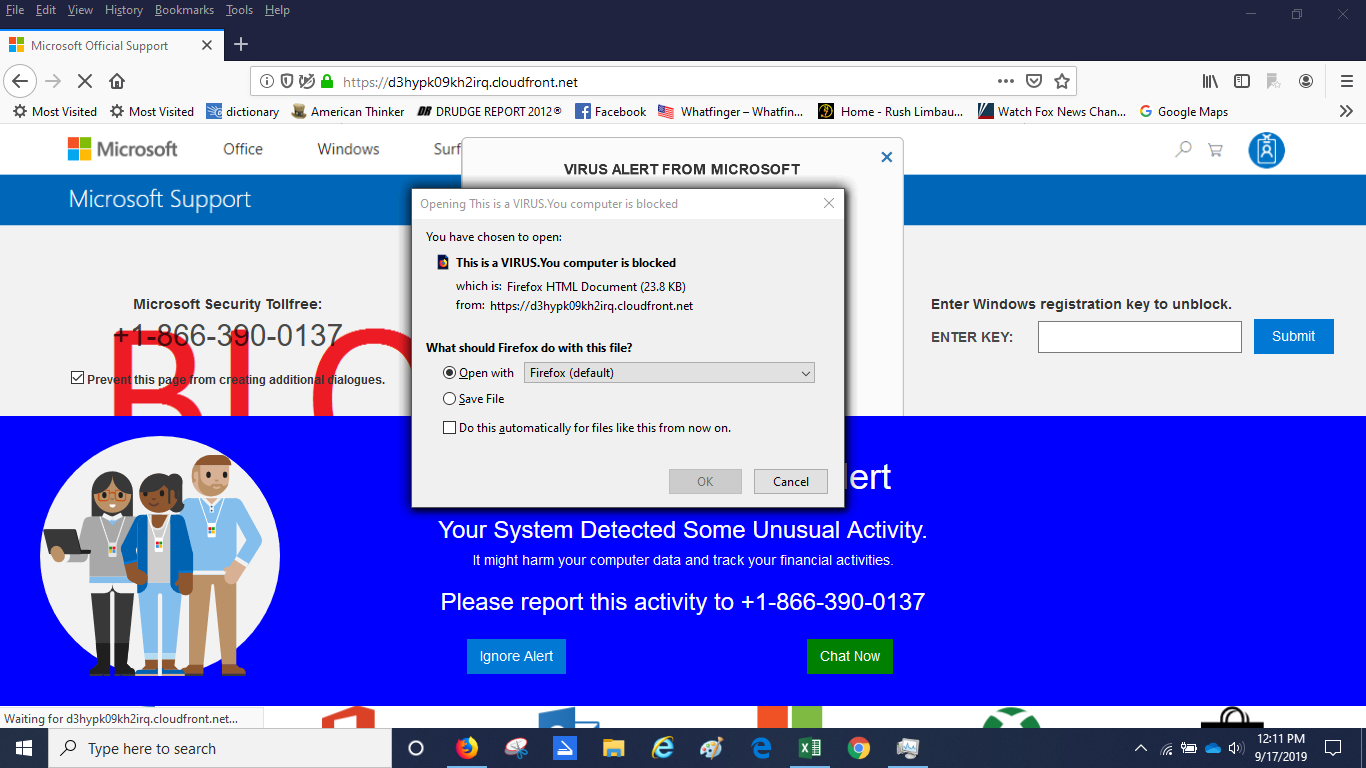
Task: Close the Opening file dialog
Action: click(828, 203)
